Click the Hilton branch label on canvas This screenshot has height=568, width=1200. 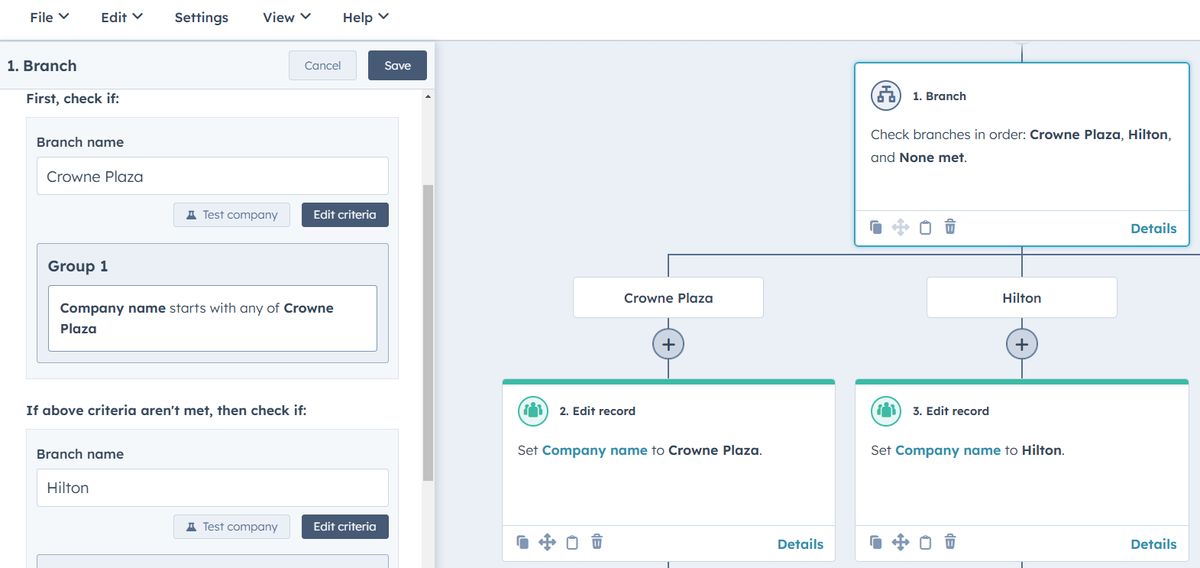point(1021,298)
